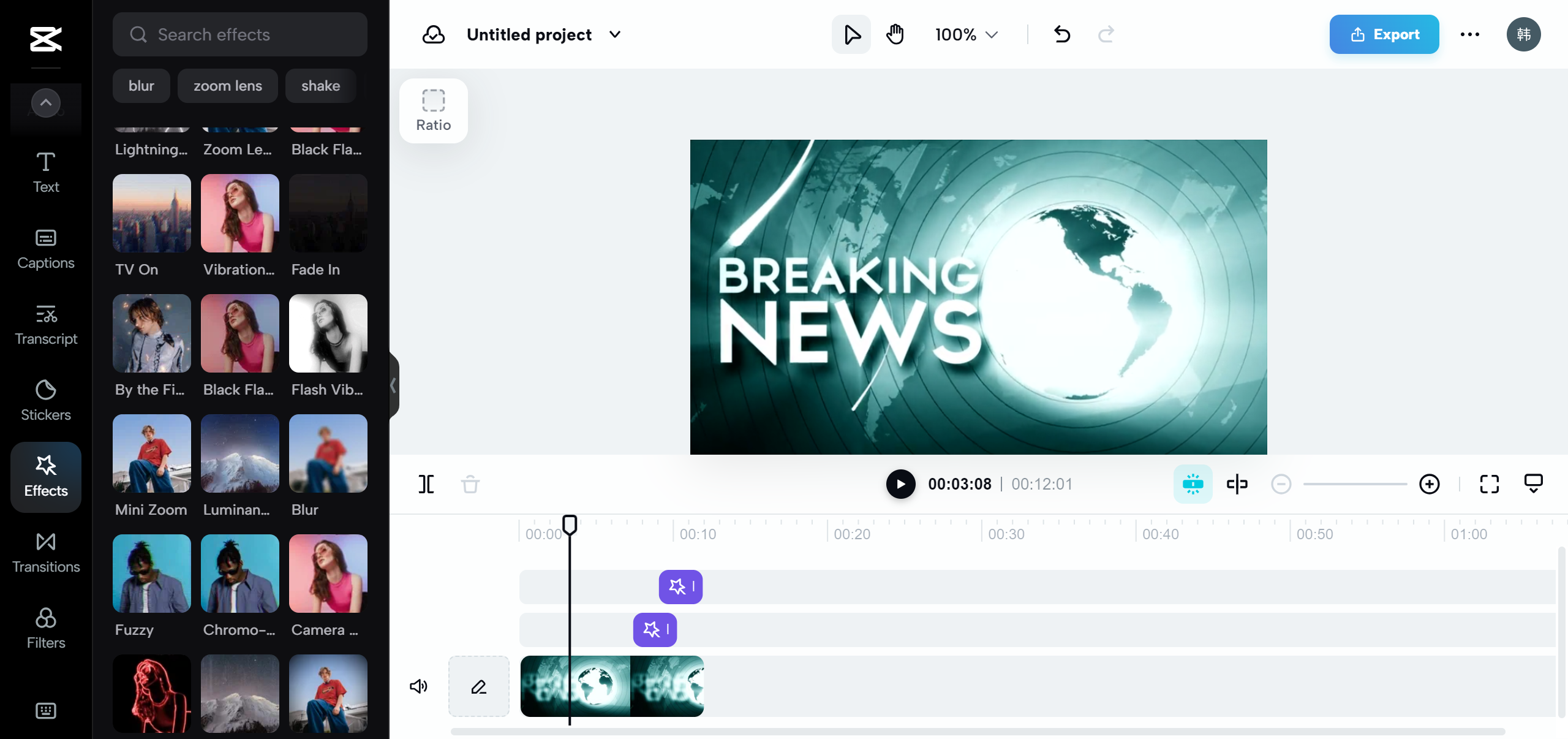Activate the pointer select tool
The width and height of the screenshot is (1568, 739).
(851, 34)
